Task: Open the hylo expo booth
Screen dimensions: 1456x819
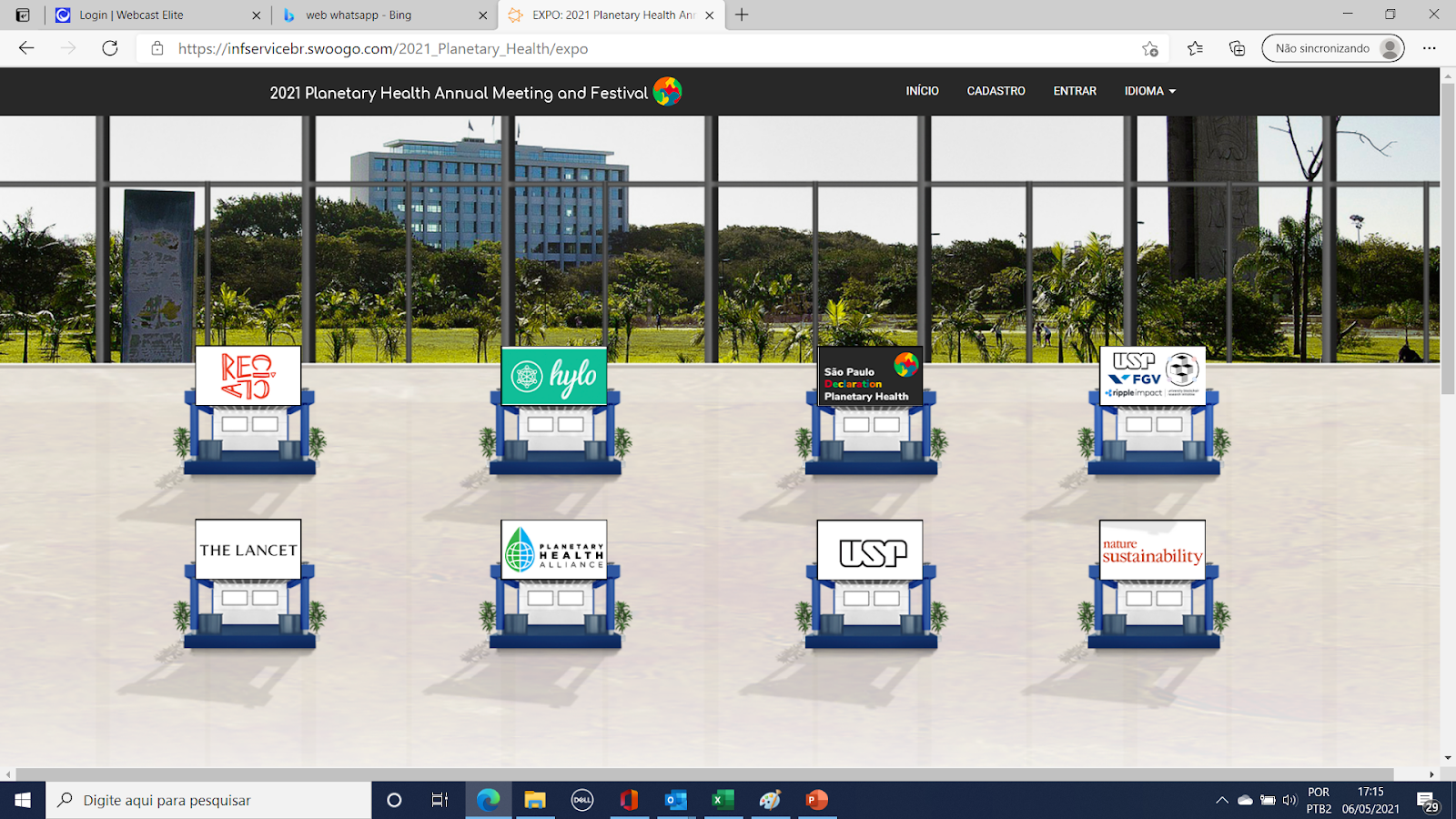Action: click(x=554, y=409)
